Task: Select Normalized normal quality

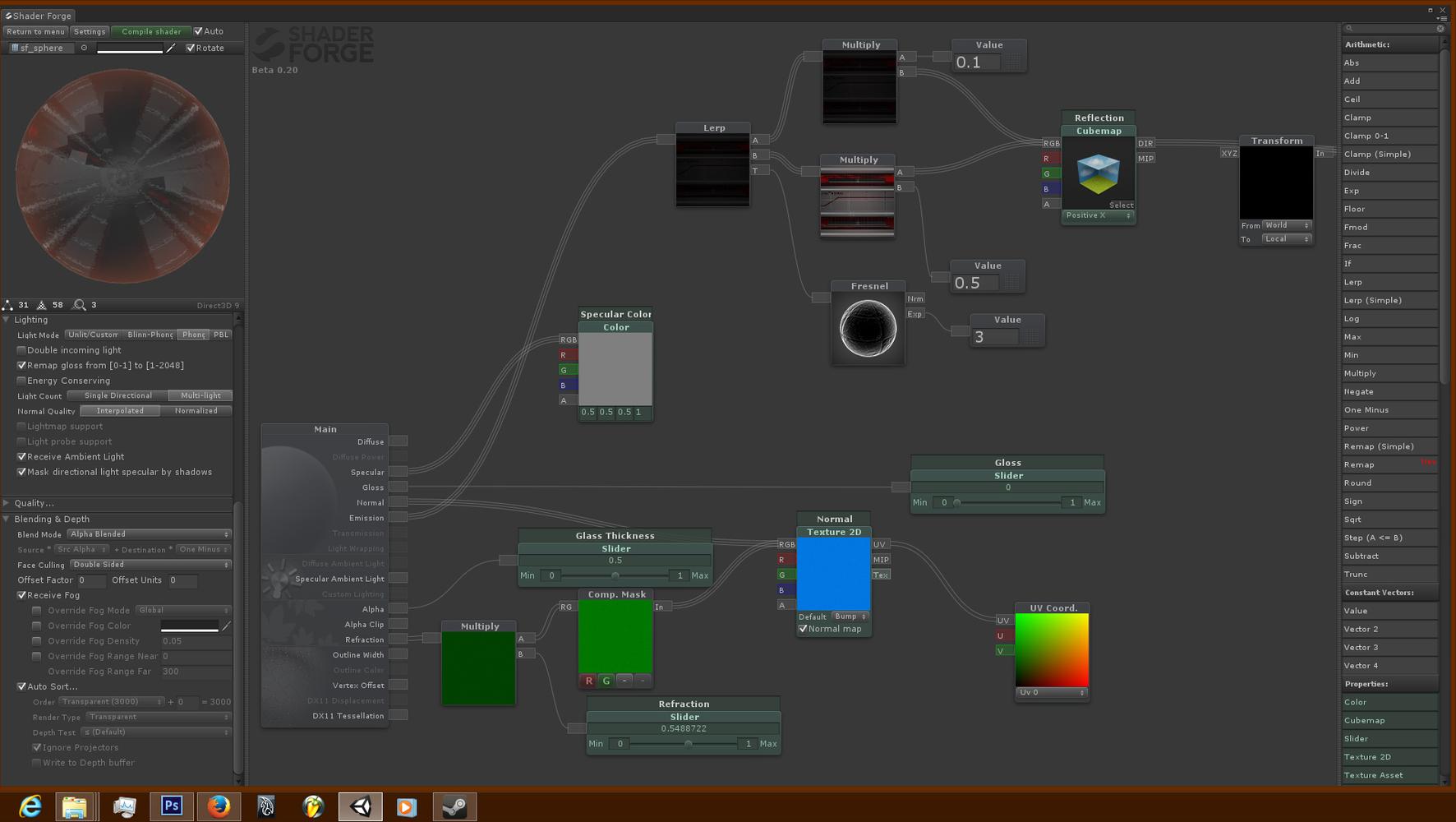Action: coord(196,411)
